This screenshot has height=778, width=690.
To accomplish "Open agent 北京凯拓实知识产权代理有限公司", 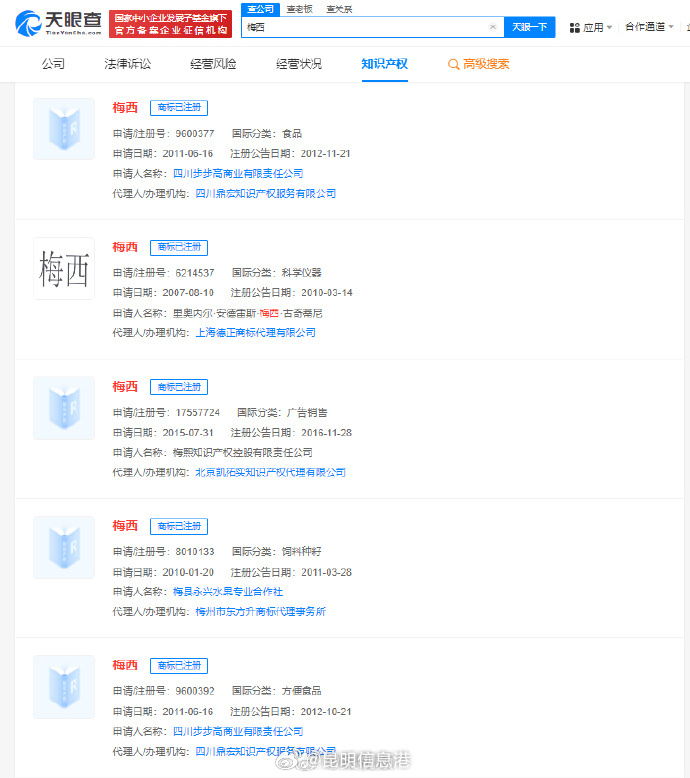I will tap(270, 472).
